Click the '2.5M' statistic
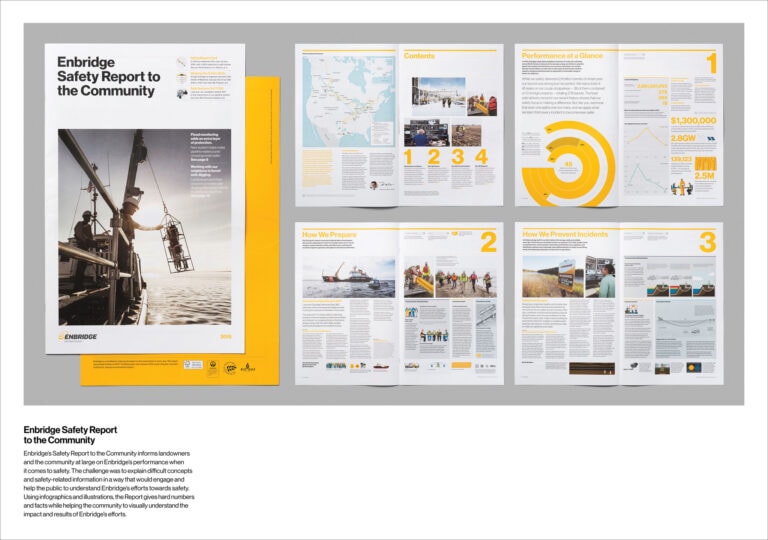 tap(705, 175)
